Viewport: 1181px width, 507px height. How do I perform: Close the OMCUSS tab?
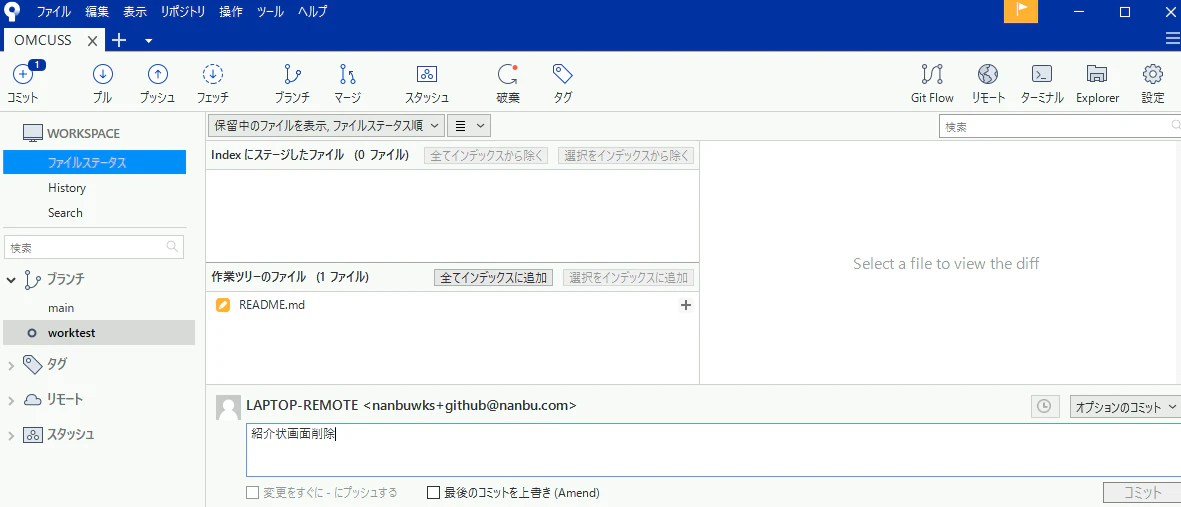93,41
